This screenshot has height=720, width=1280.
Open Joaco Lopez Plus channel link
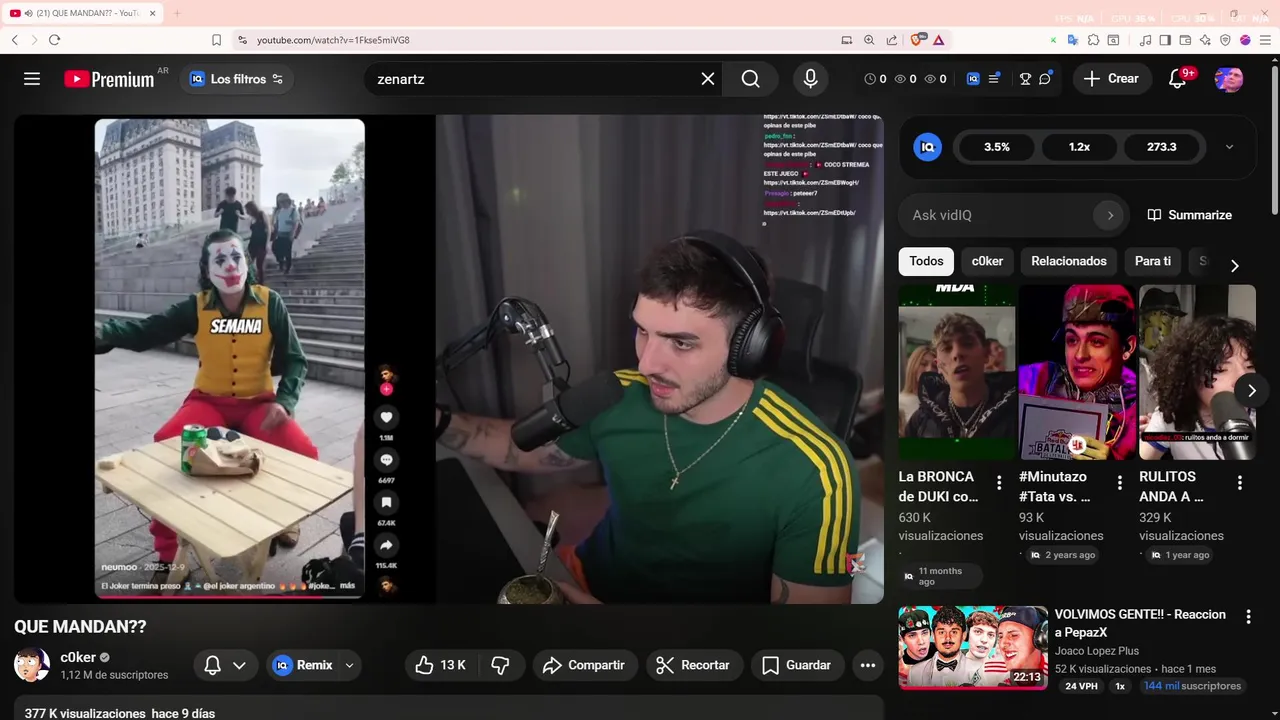click(1097, 651)
